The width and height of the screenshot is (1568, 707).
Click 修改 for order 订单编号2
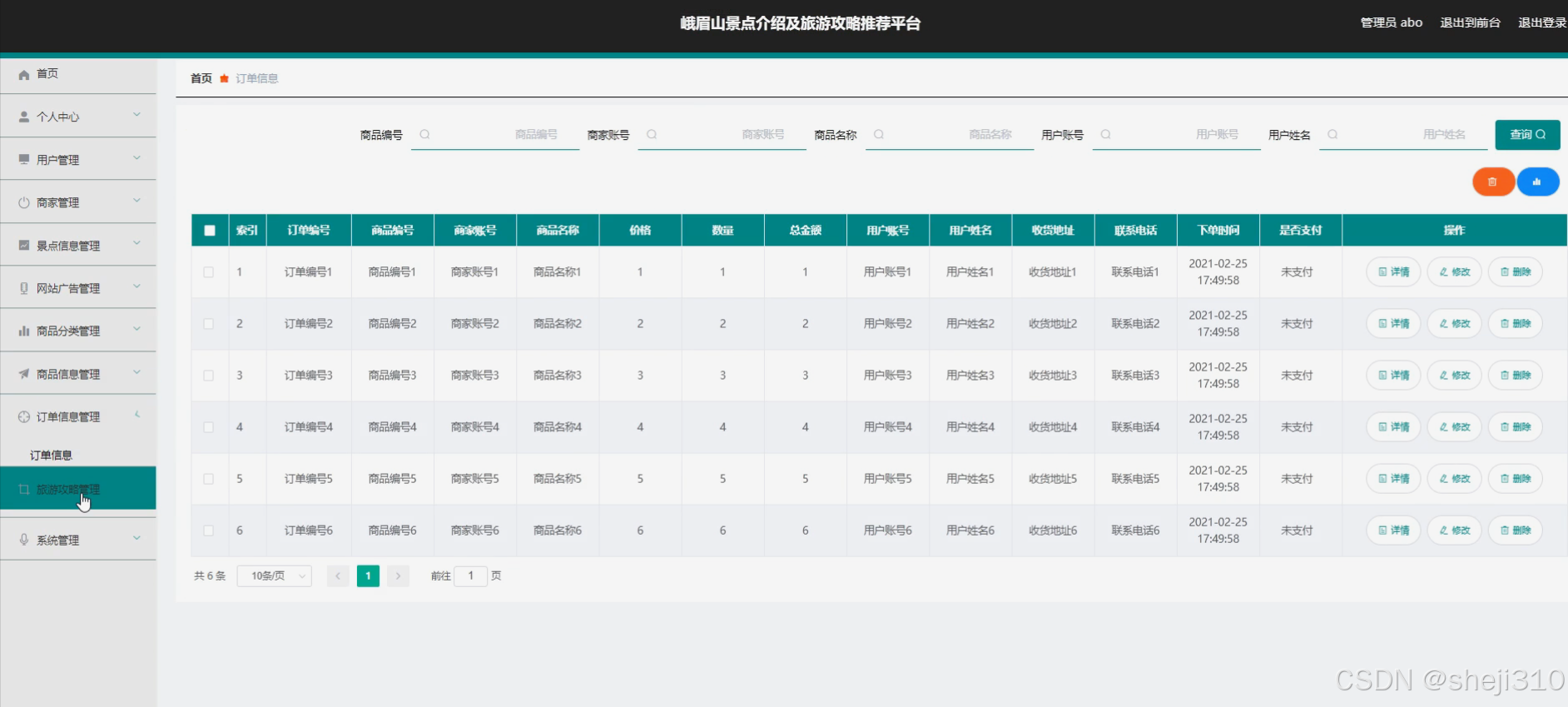coord(1454,324)
